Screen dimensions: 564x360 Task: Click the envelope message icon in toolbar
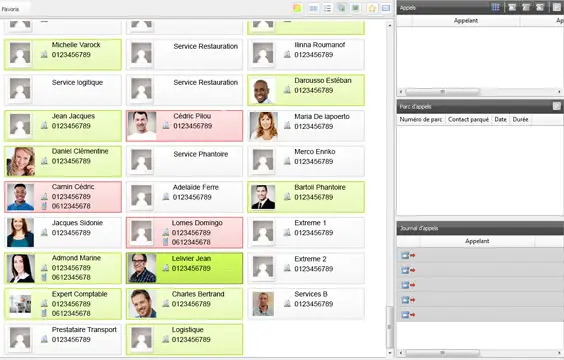[x=386, y=8]
